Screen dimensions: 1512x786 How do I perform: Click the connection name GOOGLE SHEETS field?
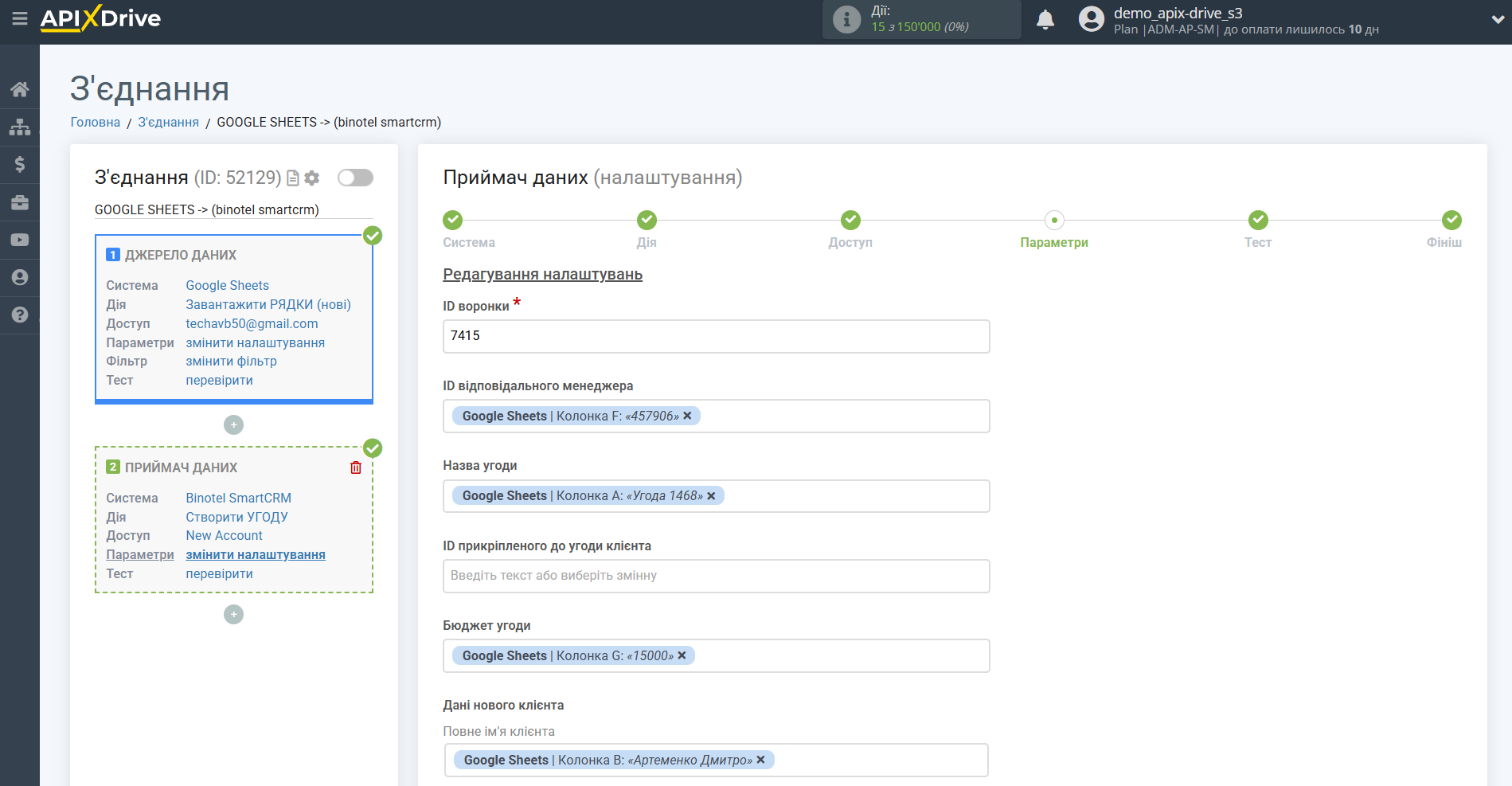click(x=234, y=209)
